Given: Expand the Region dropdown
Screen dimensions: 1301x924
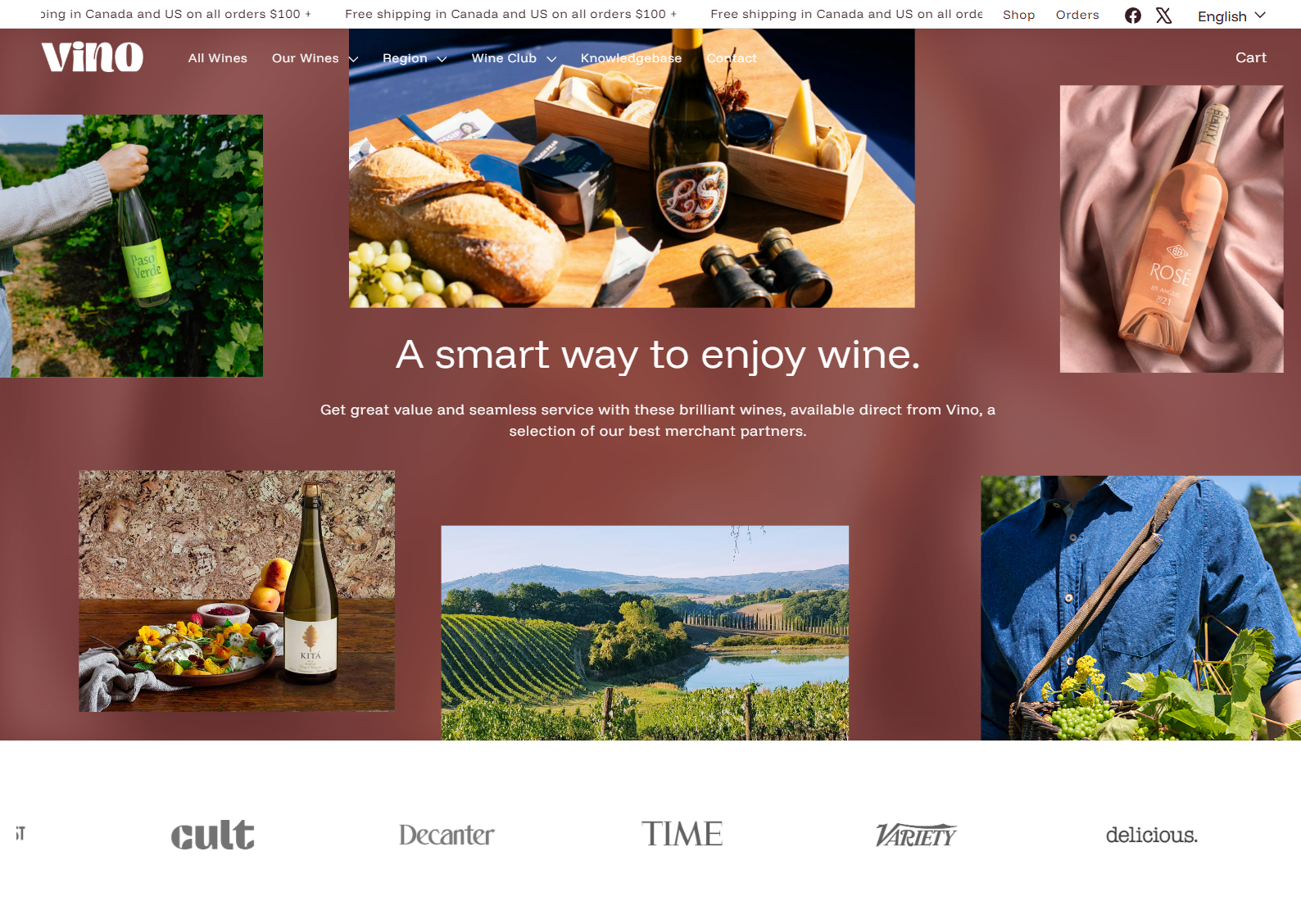Looking at the screenshot, I should tap(415, 58).
